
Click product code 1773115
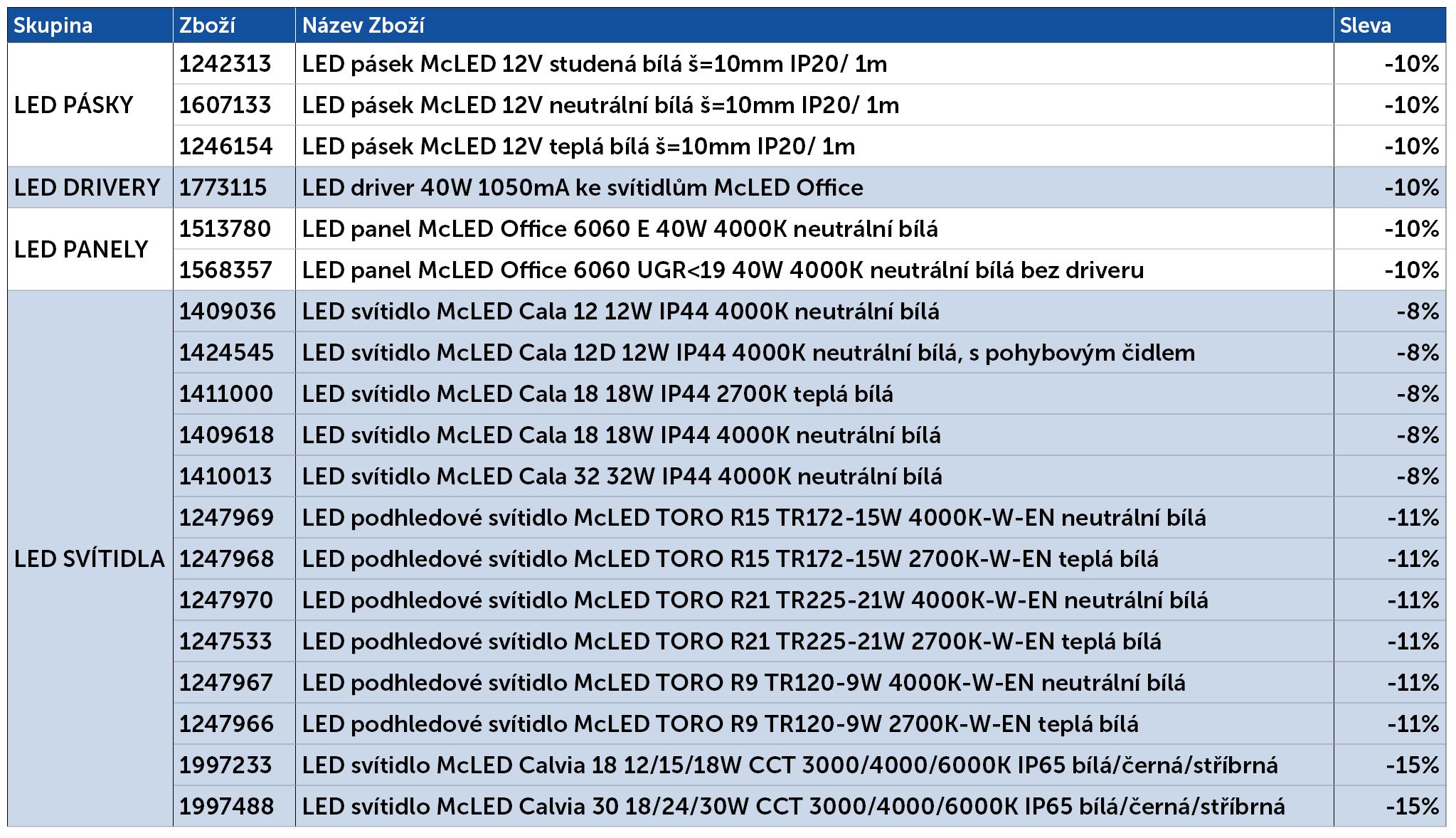[223, 188]
